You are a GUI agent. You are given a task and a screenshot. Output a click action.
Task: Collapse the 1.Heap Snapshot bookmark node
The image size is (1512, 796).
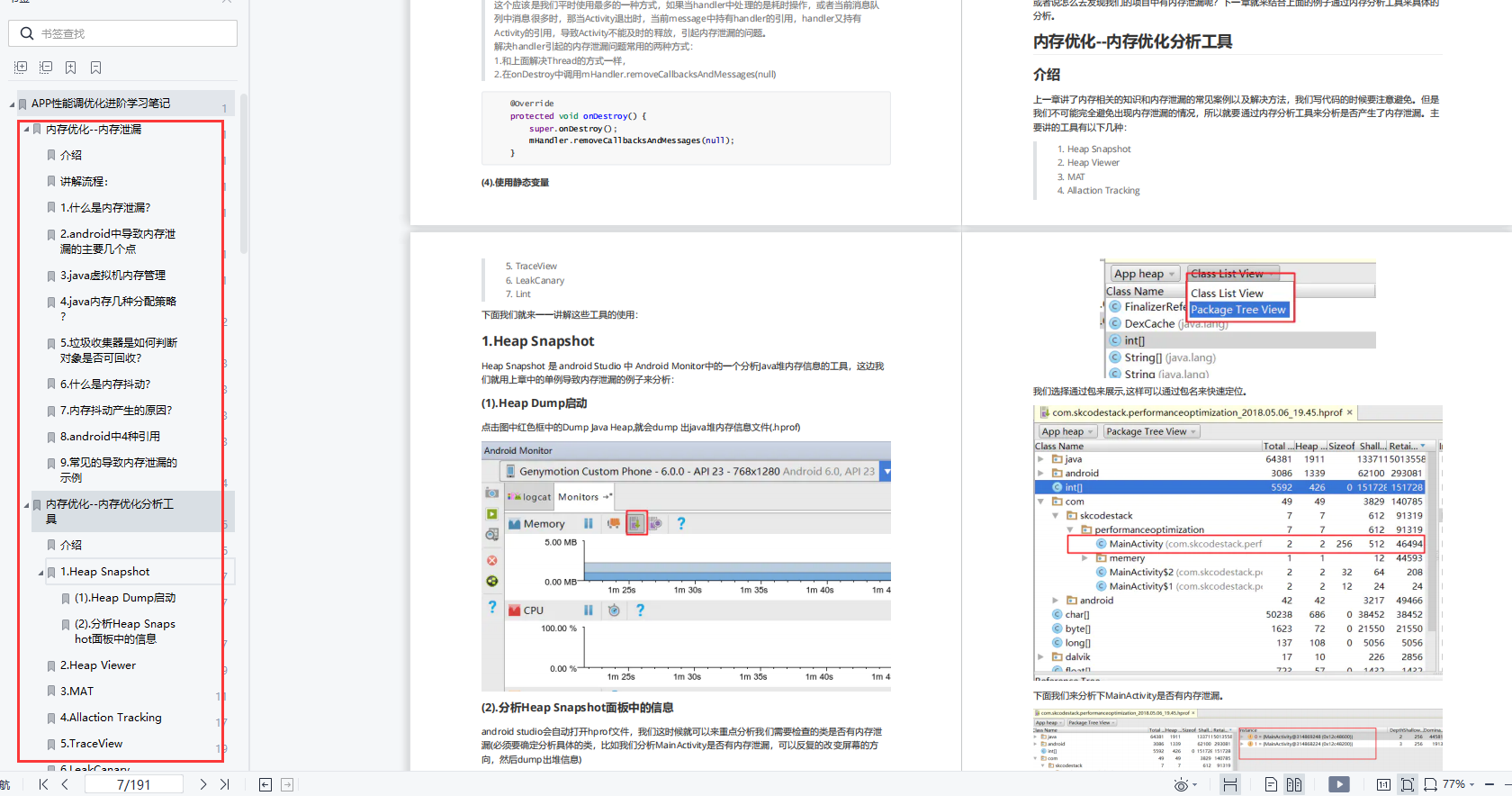click(x=40, y=573)
